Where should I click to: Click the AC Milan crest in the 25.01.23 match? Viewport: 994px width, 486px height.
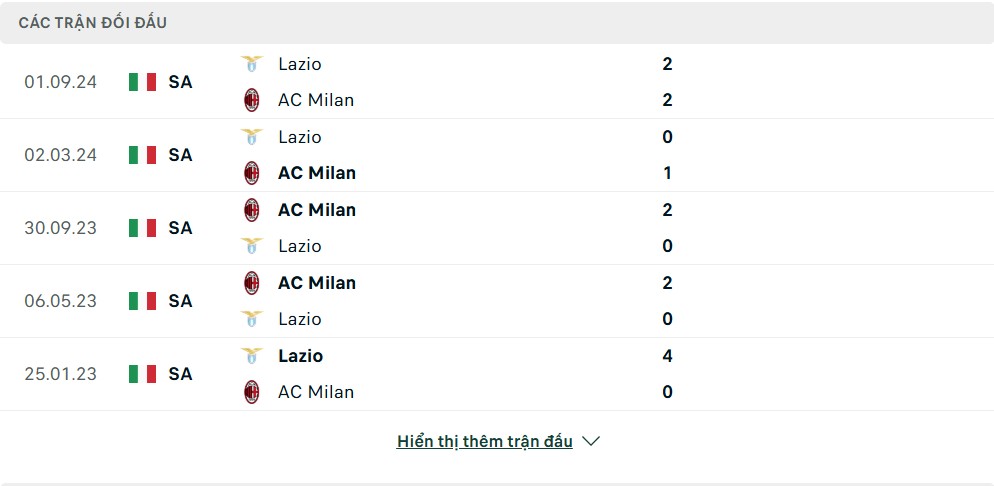[x=252, y=392]
